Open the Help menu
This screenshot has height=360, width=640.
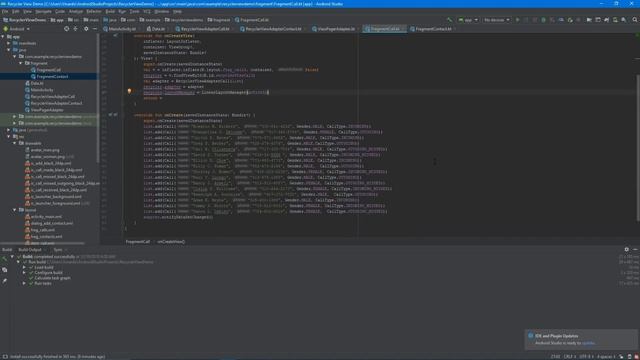pyautogui.click(x=177, y=11)
